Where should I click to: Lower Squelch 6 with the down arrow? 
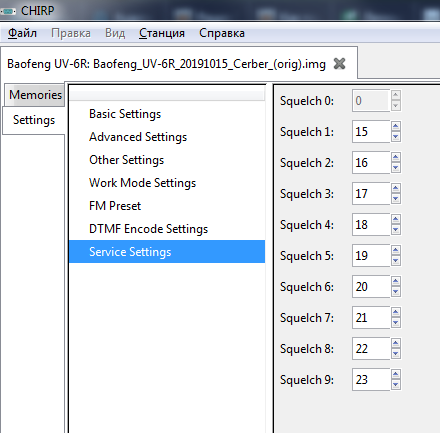[x=396, y=292]
